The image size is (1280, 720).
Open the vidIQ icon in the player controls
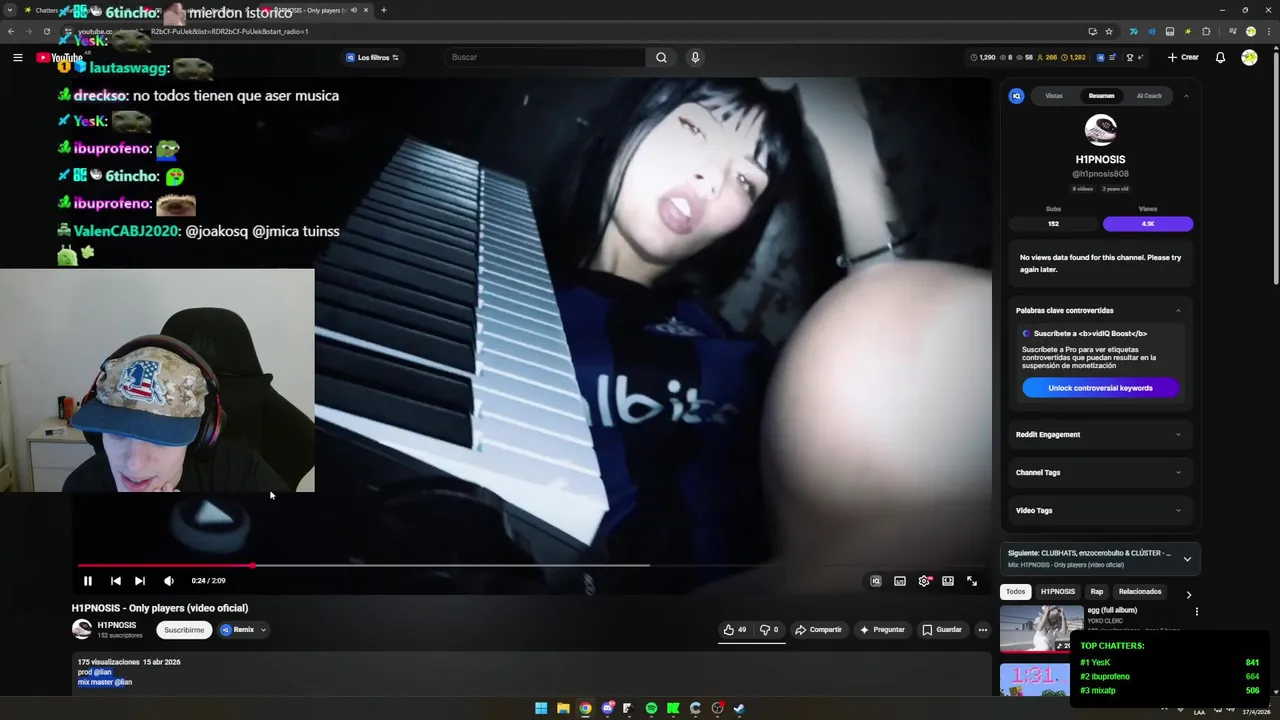pos(876,581)
